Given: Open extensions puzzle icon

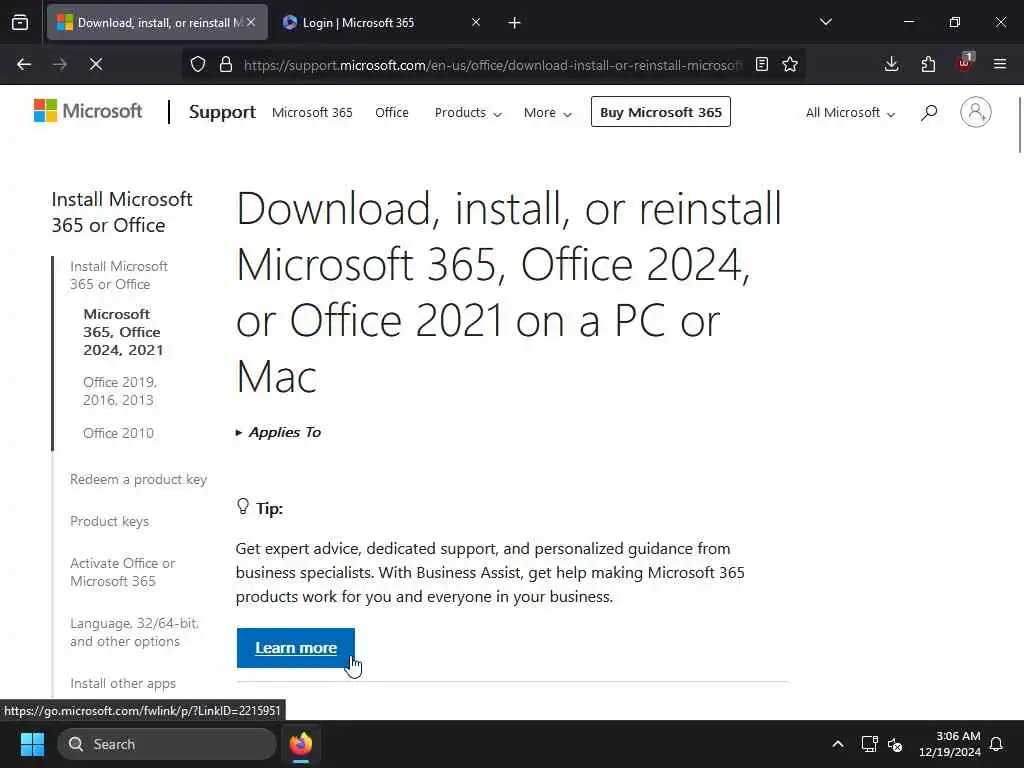Looking at the screenshot, I should 928,64.
